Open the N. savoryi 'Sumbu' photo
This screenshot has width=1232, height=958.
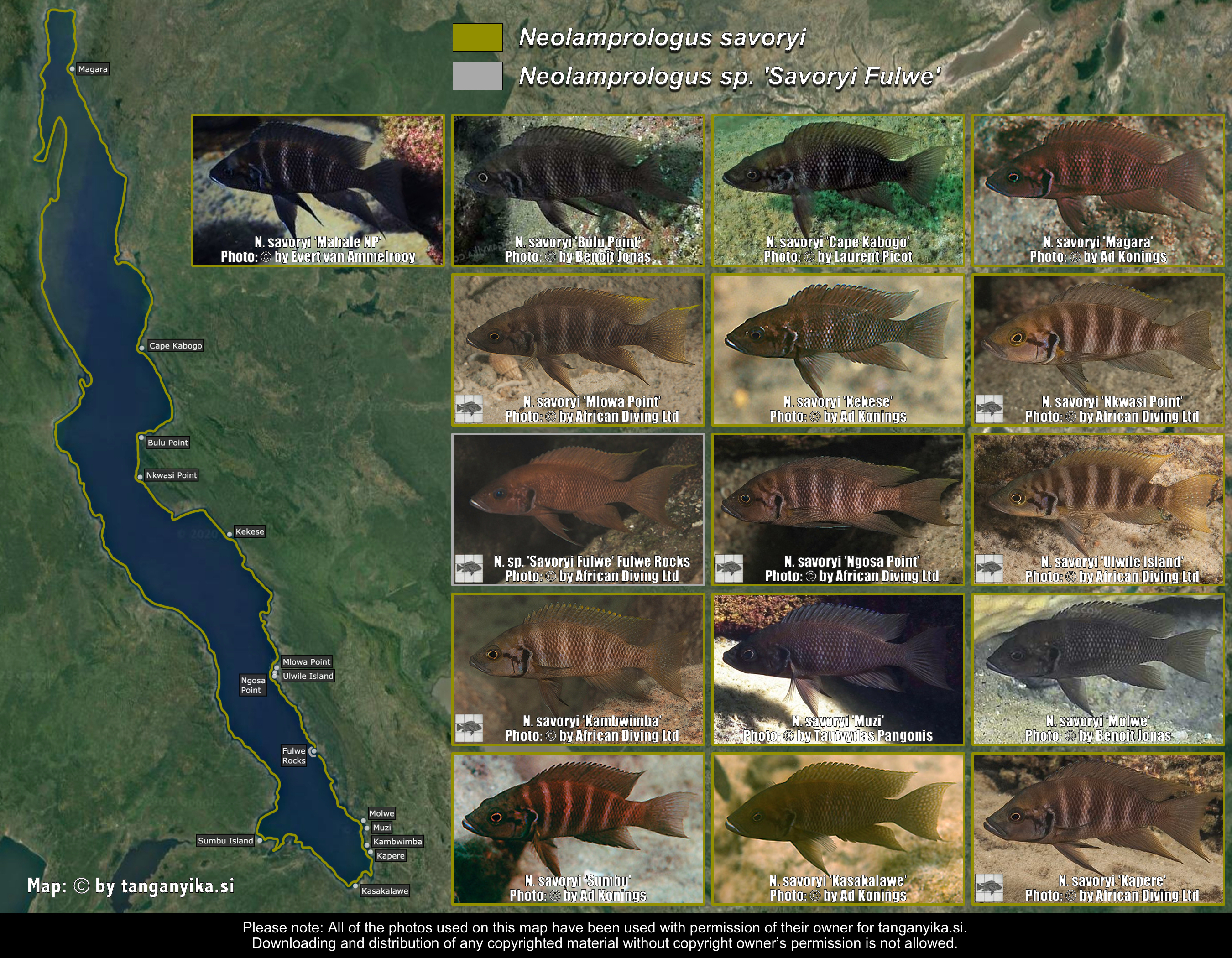tap(578, 829)
